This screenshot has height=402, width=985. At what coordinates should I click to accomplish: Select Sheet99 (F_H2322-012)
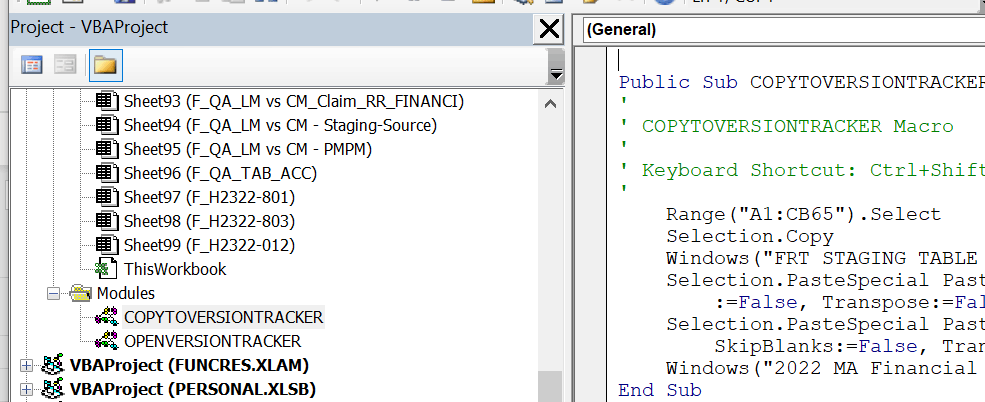coord(209,245)
